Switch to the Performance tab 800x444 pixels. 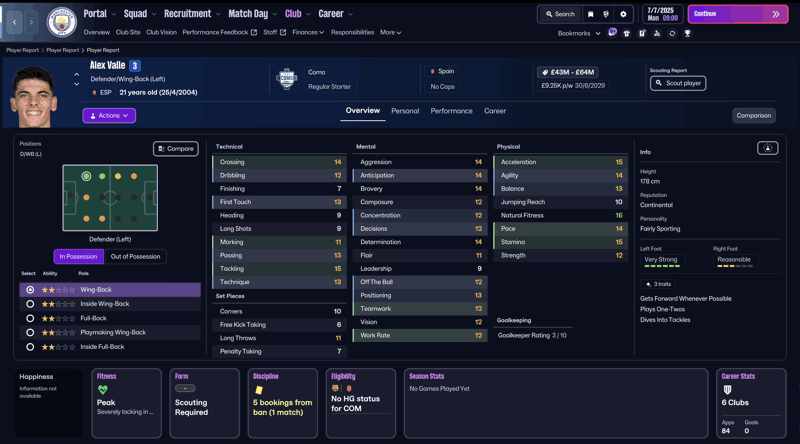(452, 111)
